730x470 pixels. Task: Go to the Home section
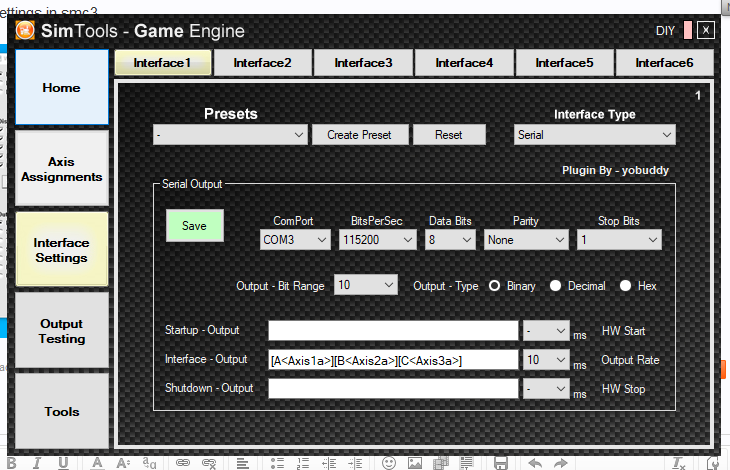click(x=62, y=87)
